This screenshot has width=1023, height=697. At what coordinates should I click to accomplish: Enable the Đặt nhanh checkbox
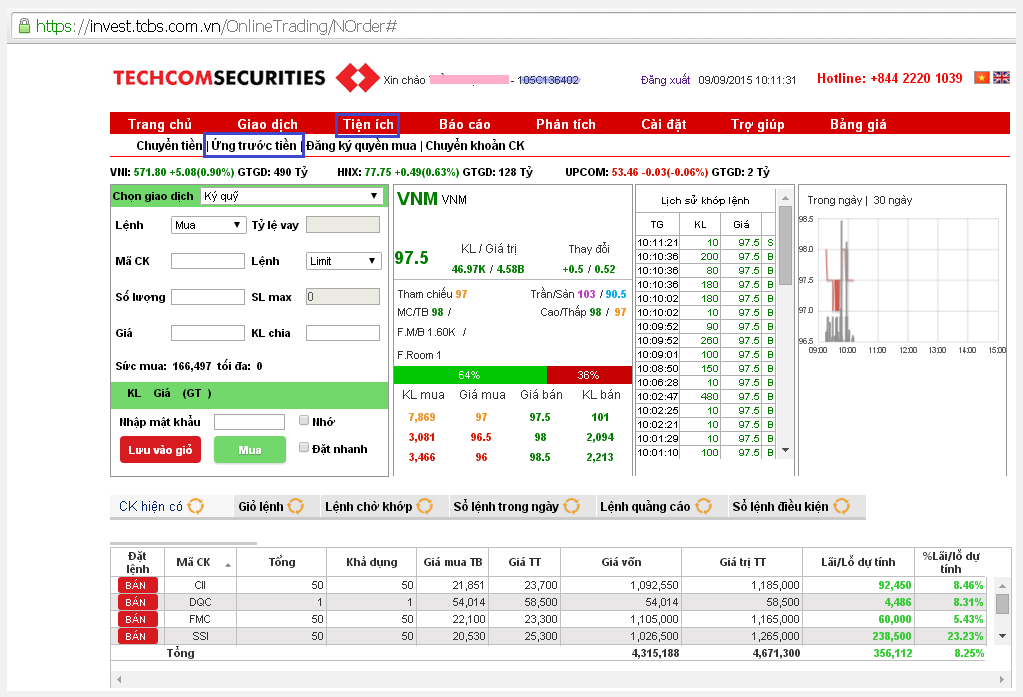tap(303, 447)
